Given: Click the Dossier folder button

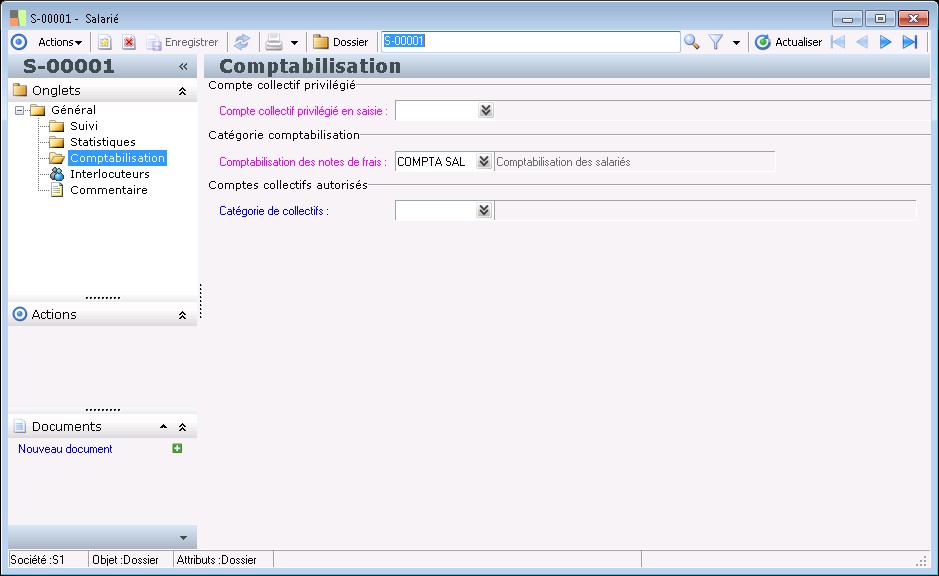Looking at the screenshot, I should click(341, 42).
